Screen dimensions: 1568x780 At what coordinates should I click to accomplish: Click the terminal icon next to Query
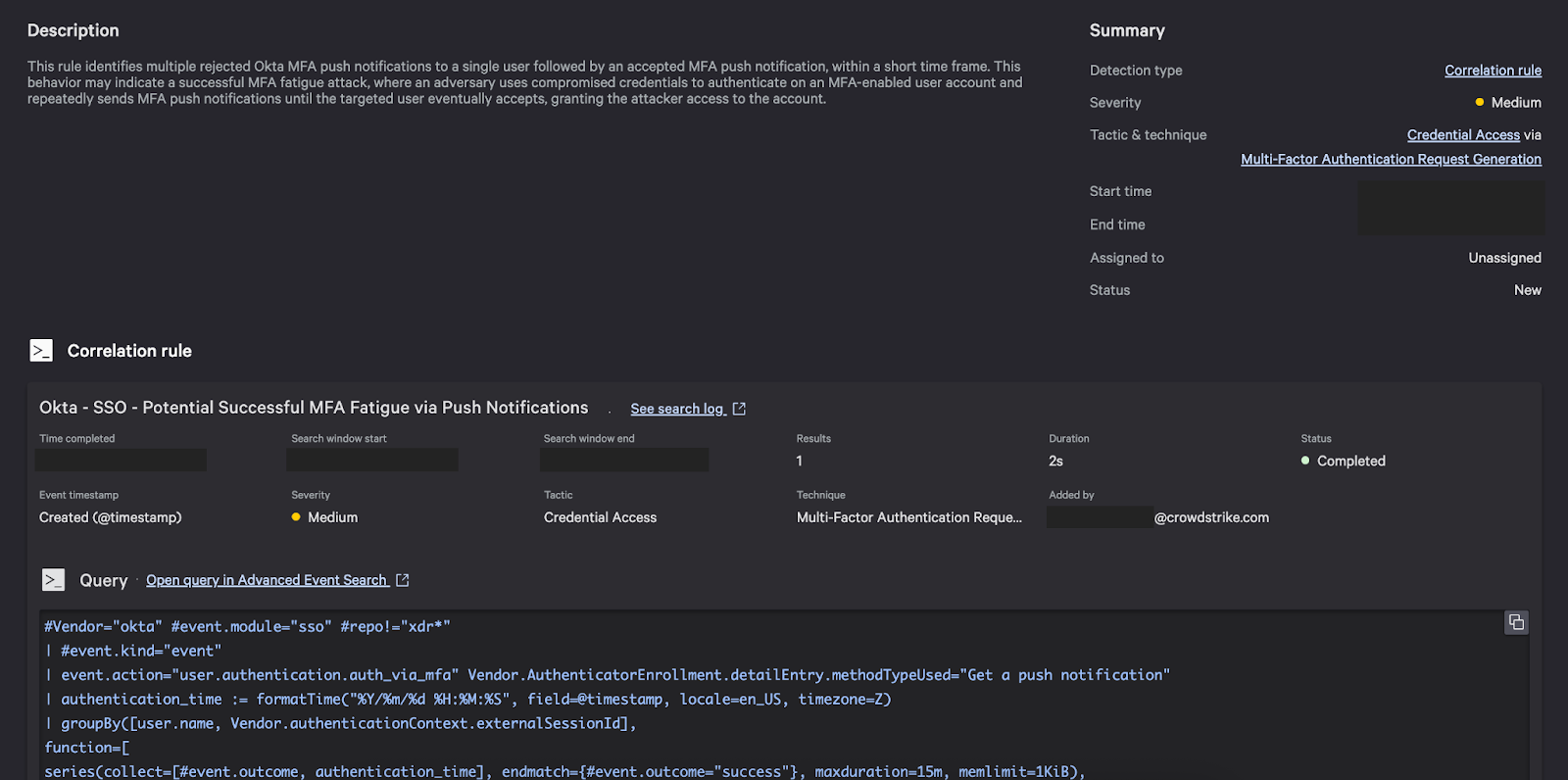coord(54,580)
